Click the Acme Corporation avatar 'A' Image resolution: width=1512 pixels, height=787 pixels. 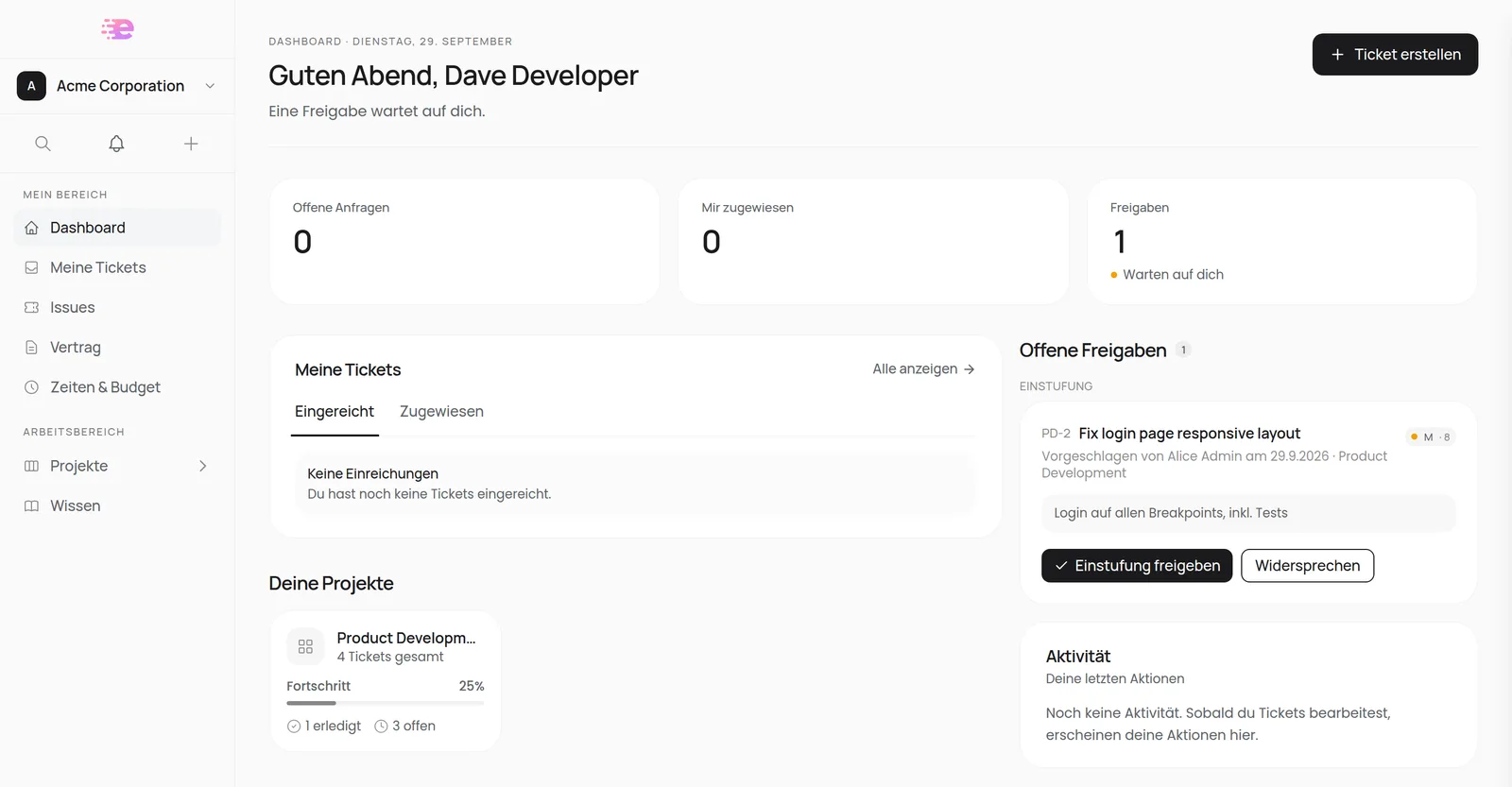[x=31, y=86]
